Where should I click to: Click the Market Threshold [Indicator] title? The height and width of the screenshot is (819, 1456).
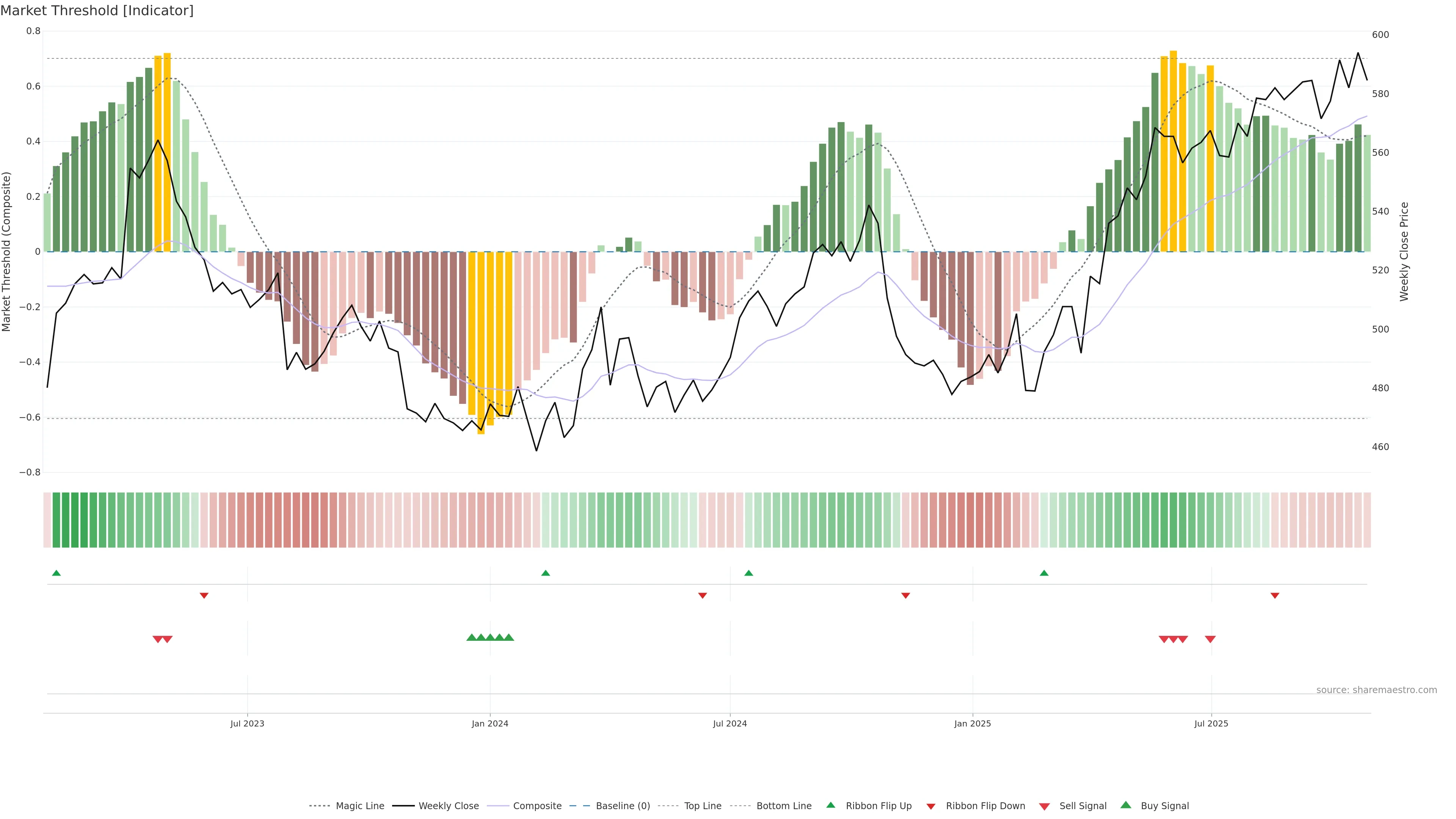tap(97, 11)
